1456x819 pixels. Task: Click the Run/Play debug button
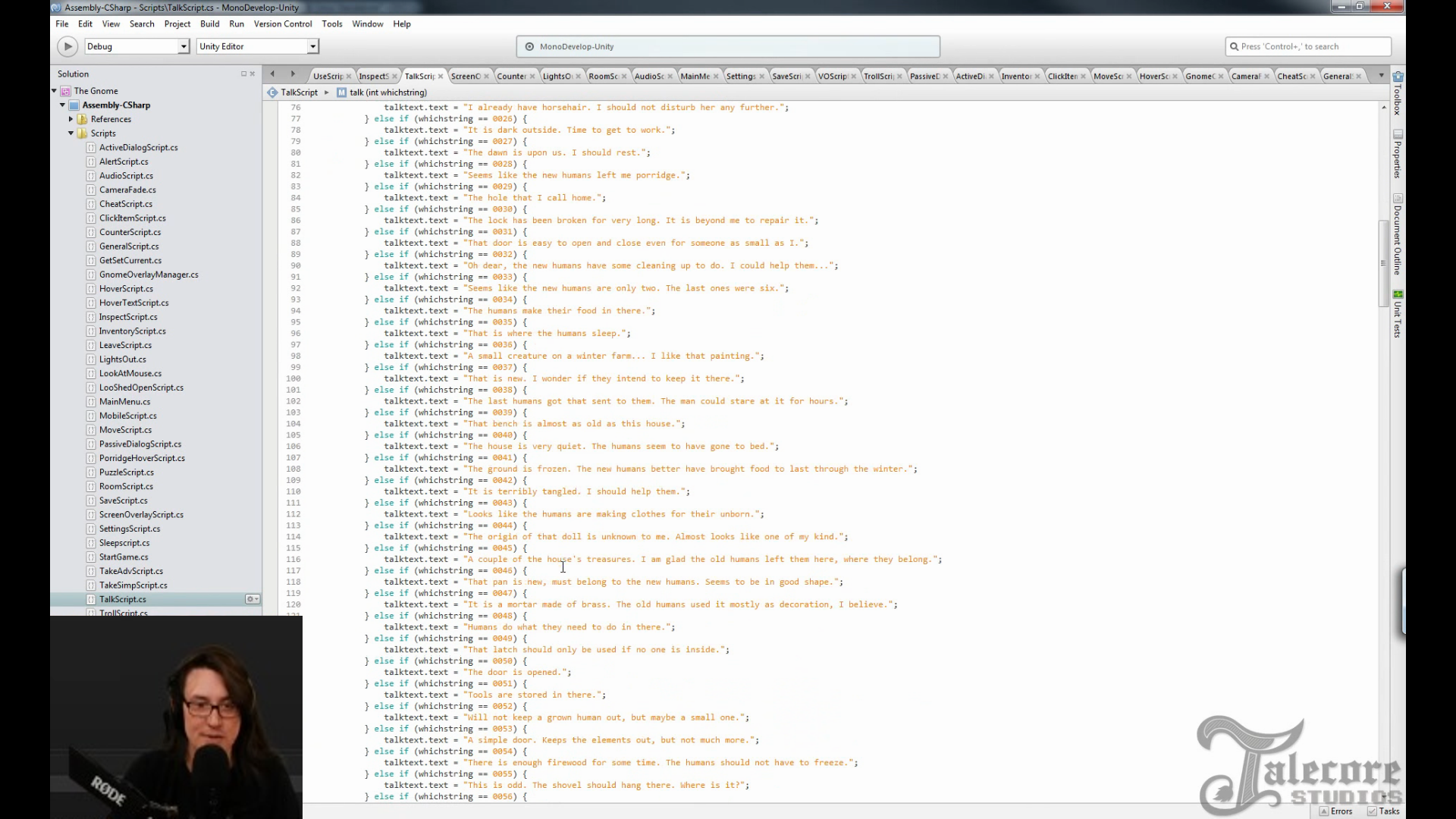67,46
